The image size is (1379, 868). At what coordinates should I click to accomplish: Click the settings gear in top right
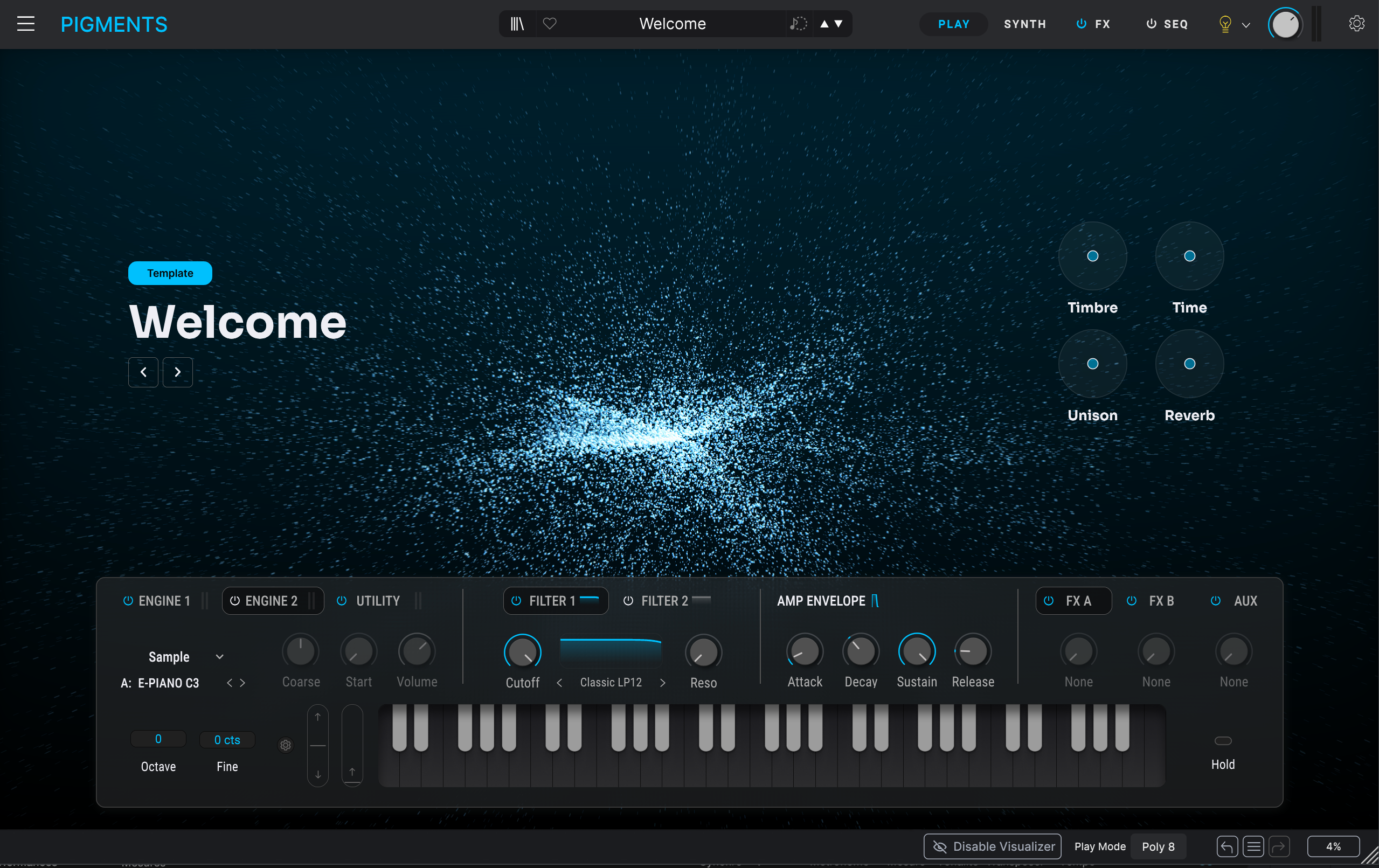pyautogui.click(x=1356, y=24)
